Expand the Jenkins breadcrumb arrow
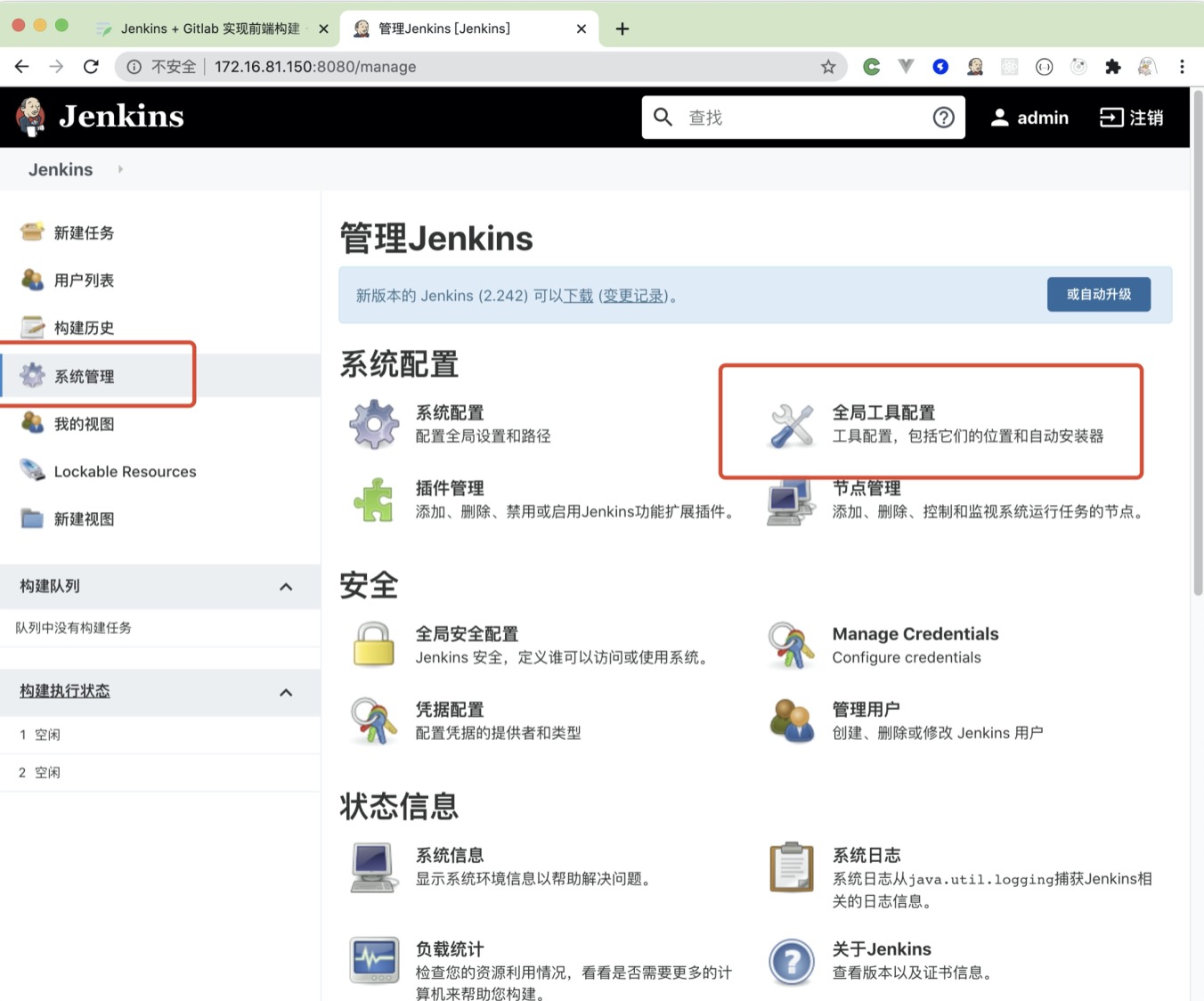The height and width of the screenshot is (1001, 1204). coord(120,169)
